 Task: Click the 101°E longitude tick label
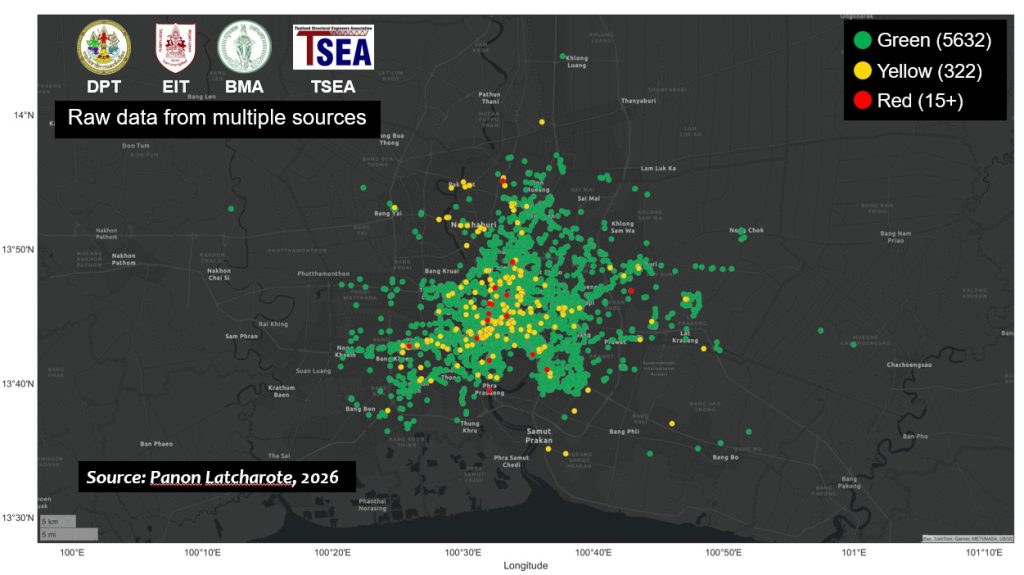(854, 551)
